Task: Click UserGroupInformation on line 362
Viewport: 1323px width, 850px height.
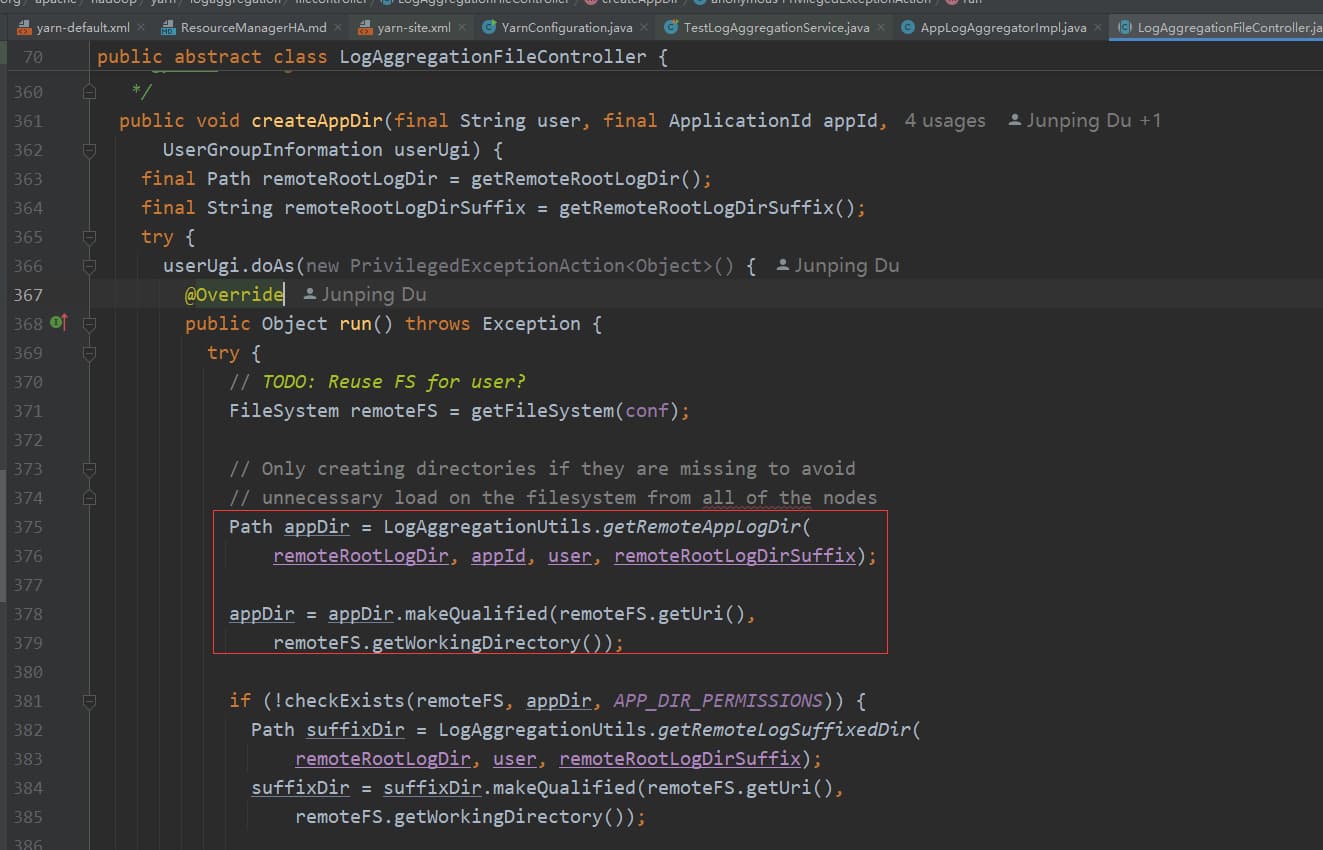Action: [x=272, y=150]
